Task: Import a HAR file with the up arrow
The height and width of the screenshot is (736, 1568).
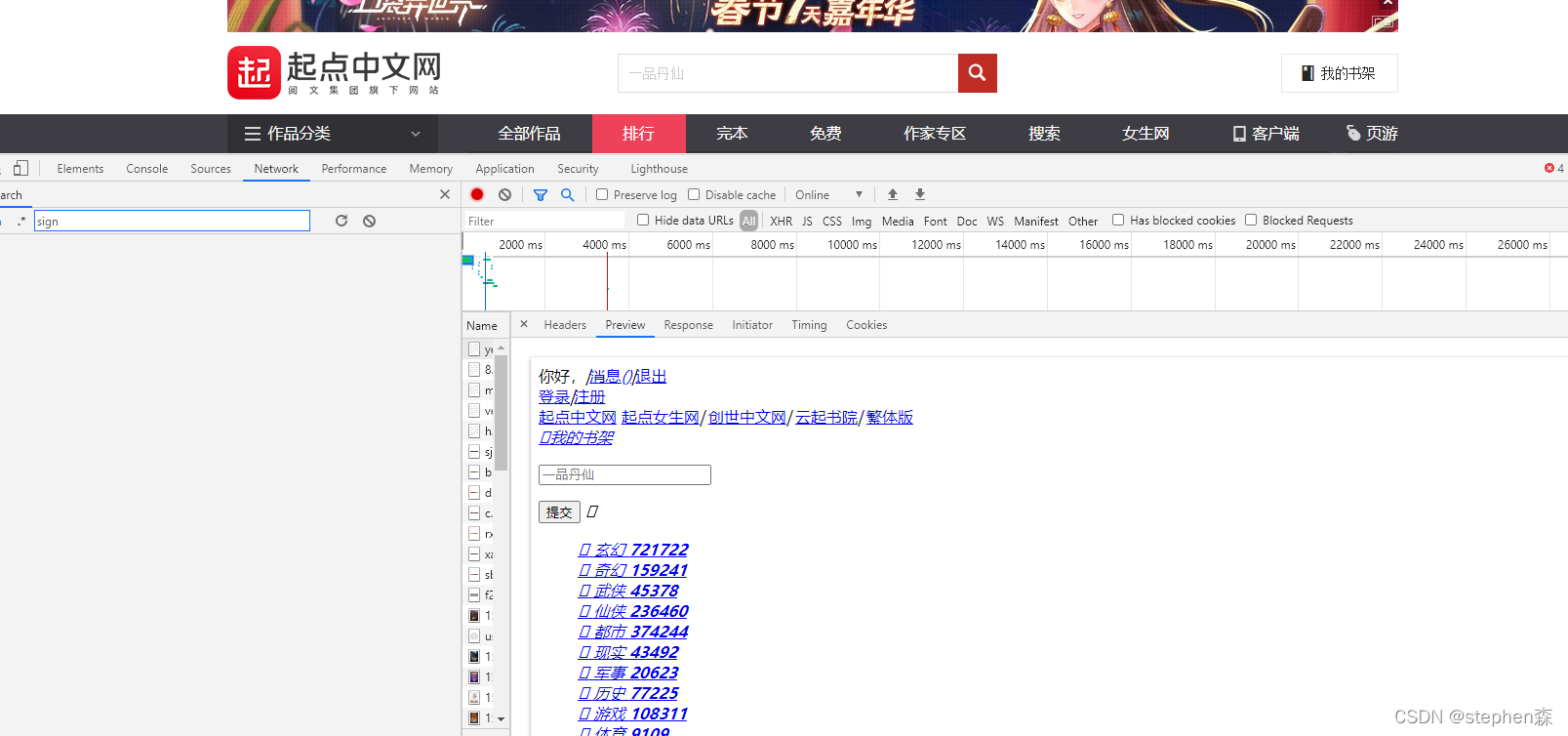Action: (892, 194)
